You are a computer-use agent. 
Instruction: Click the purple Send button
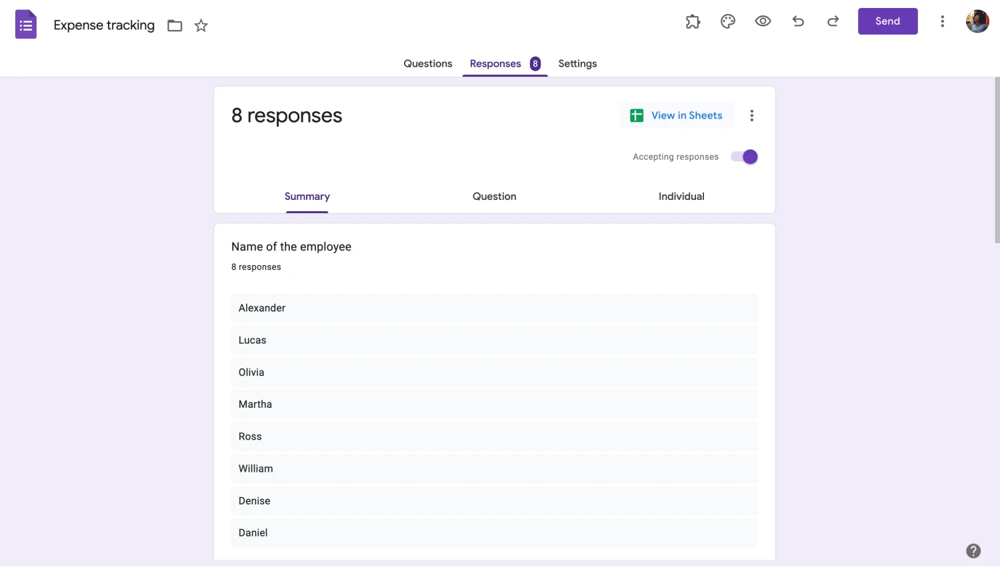click(887, 21)
